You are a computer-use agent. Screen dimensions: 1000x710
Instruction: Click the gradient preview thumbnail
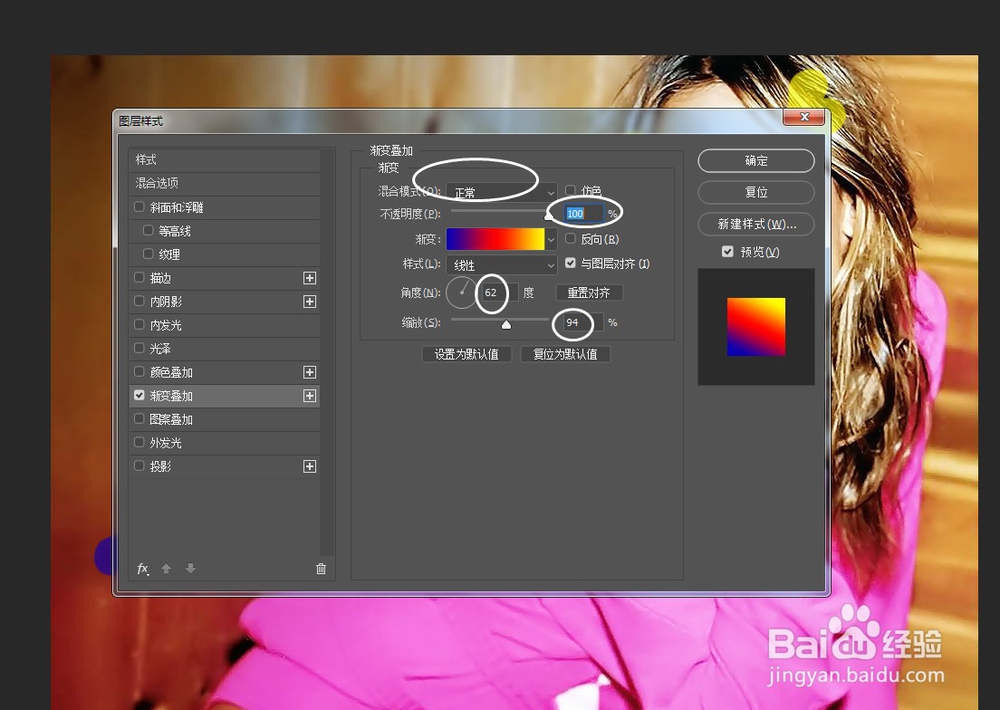tap(756, 327)
